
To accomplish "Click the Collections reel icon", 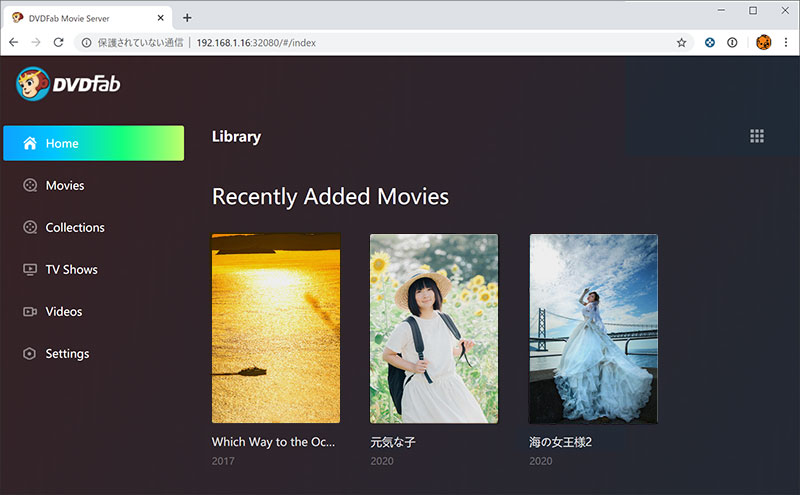I will click(x=30, y=227).
